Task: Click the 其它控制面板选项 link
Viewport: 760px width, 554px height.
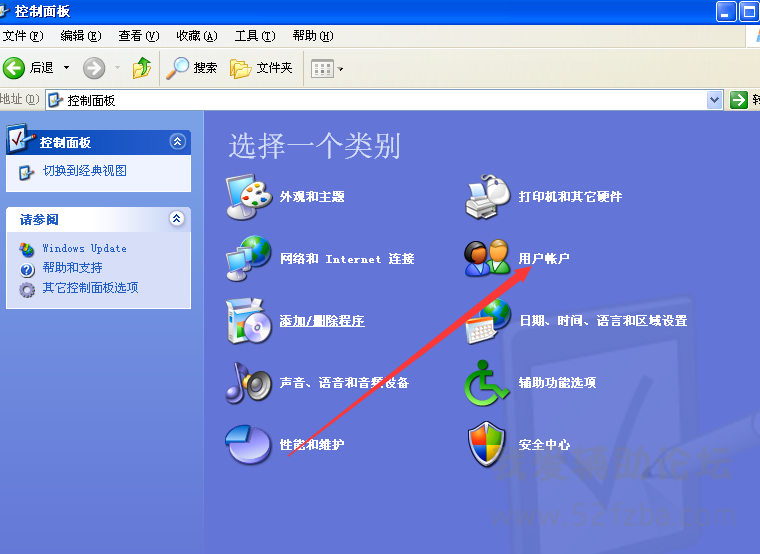Action: (x=90, y=288)
